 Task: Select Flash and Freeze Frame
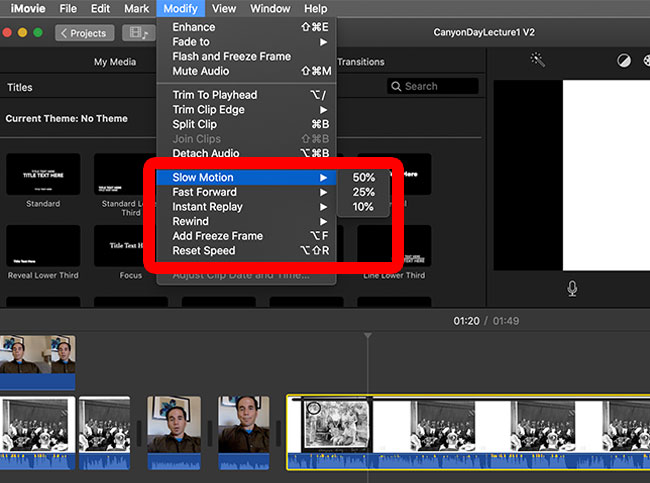pos(246,56)
